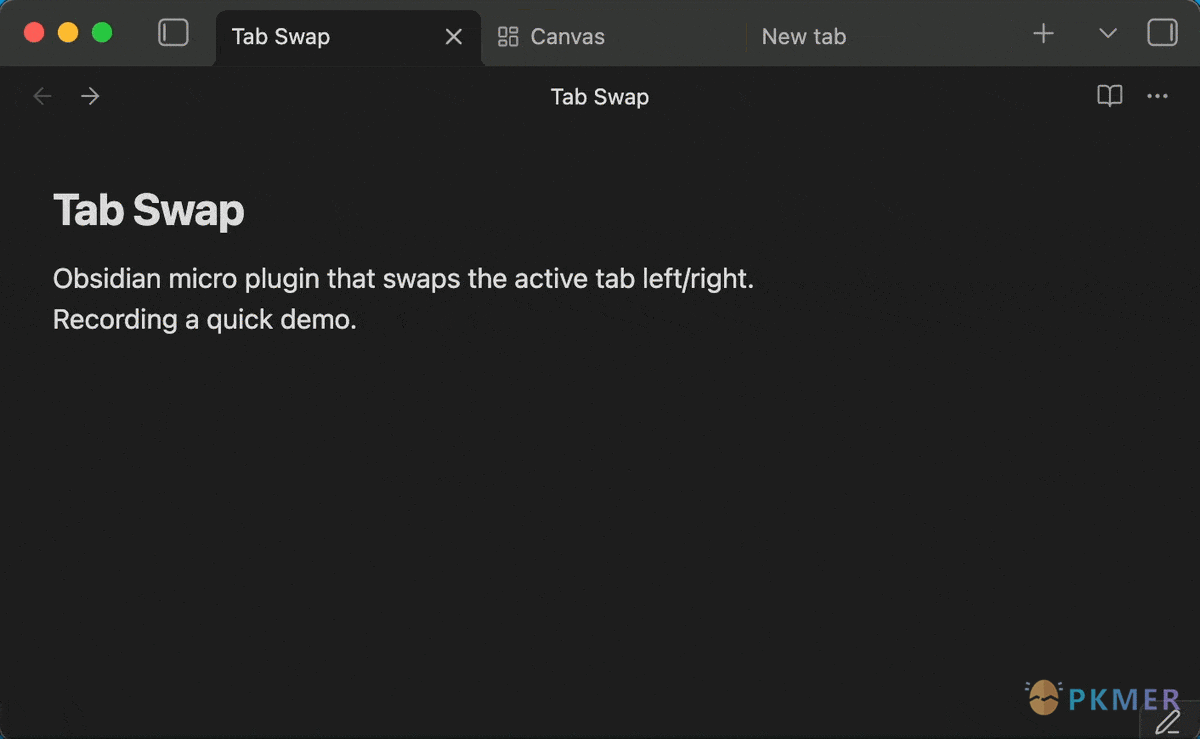Open the Canvas tab
Image resolution: width=1200 pixels, height=739 pixels.
pyautogui.click(x=612, y=37)
